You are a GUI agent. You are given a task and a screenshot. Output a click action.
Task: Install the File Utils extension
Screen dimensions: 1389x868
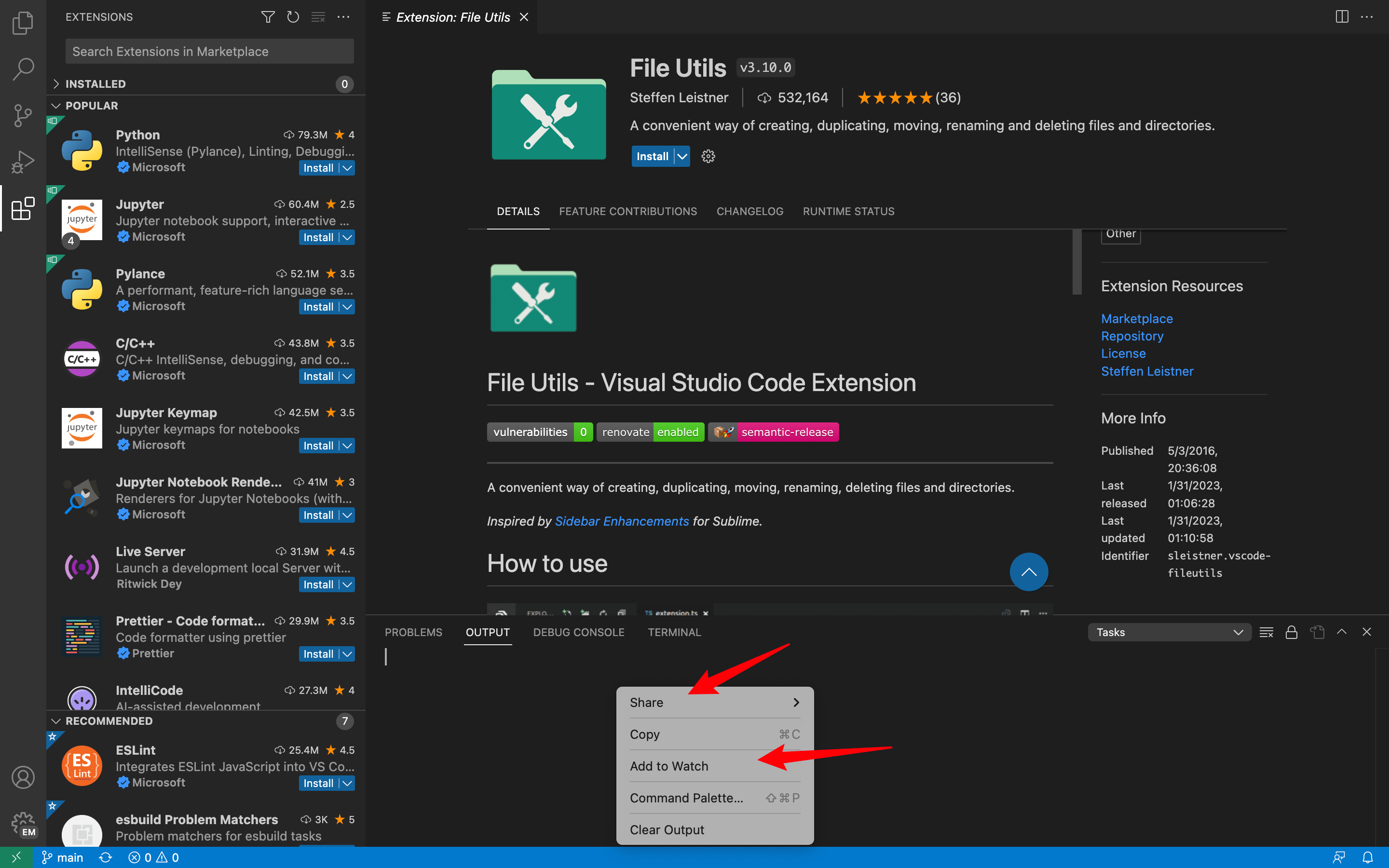point(653,156)
